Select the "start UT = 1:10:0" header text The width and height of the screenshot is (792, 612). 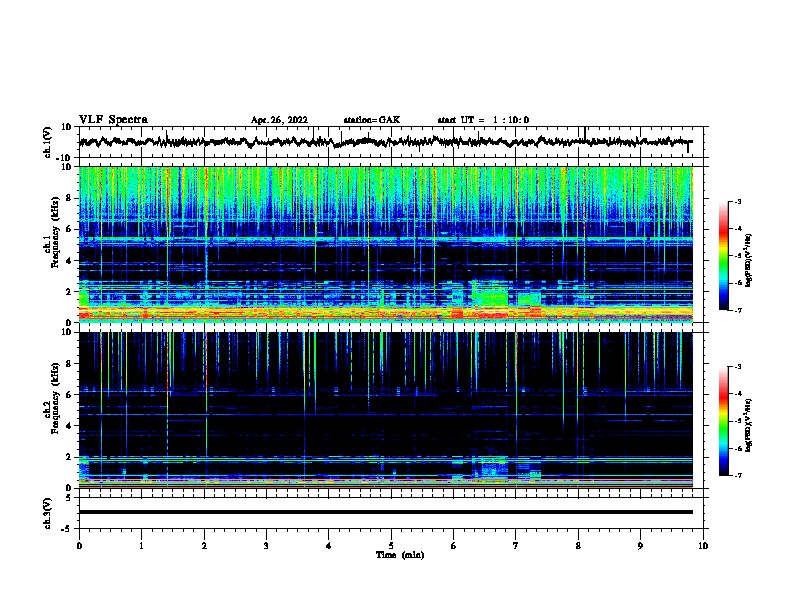(483, 120)
